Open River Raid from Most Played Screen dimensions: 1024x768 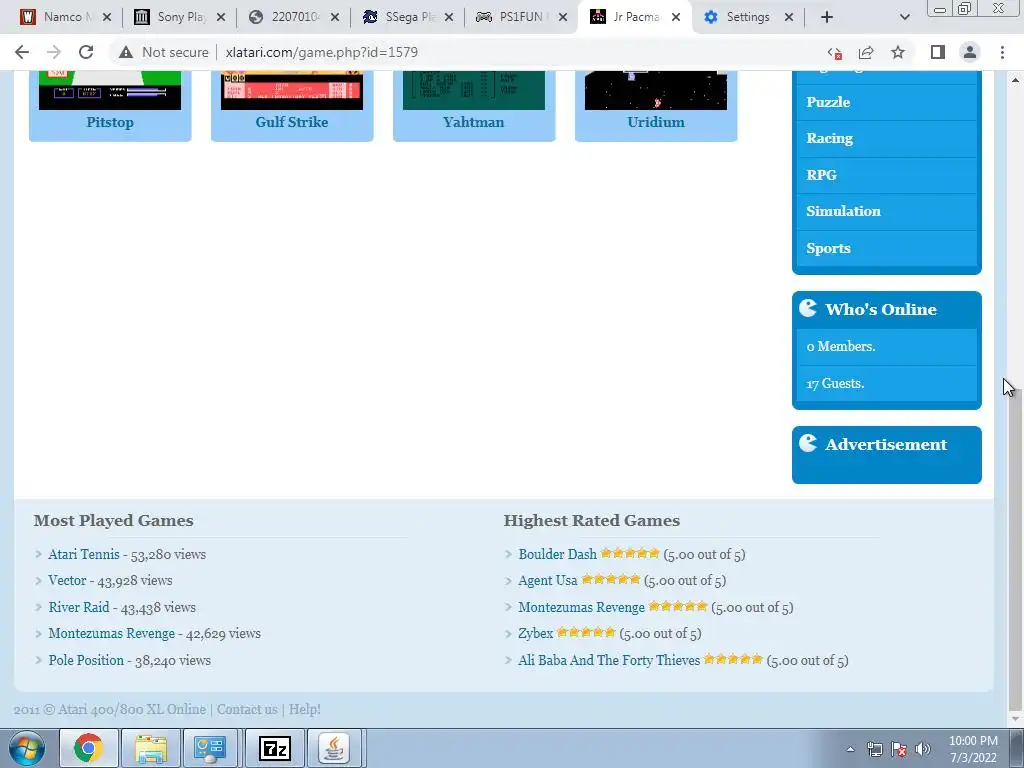(x=78, y=607)
